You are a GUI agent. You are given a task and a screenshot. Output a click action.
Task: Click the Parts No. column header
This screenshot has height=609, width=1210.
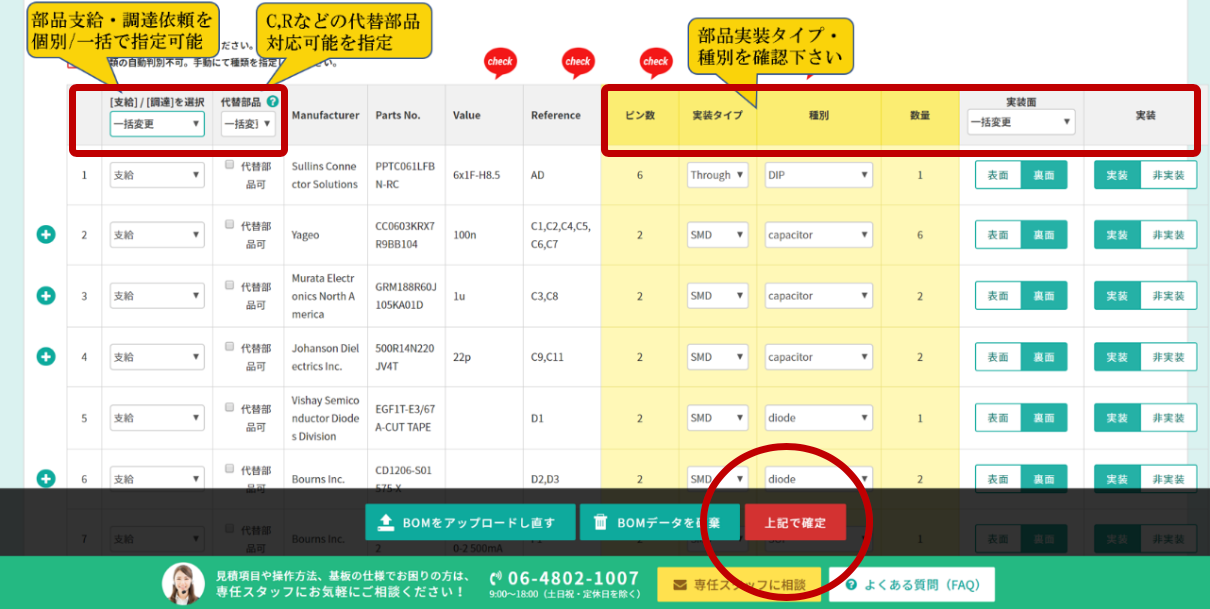tap(398, 115)
